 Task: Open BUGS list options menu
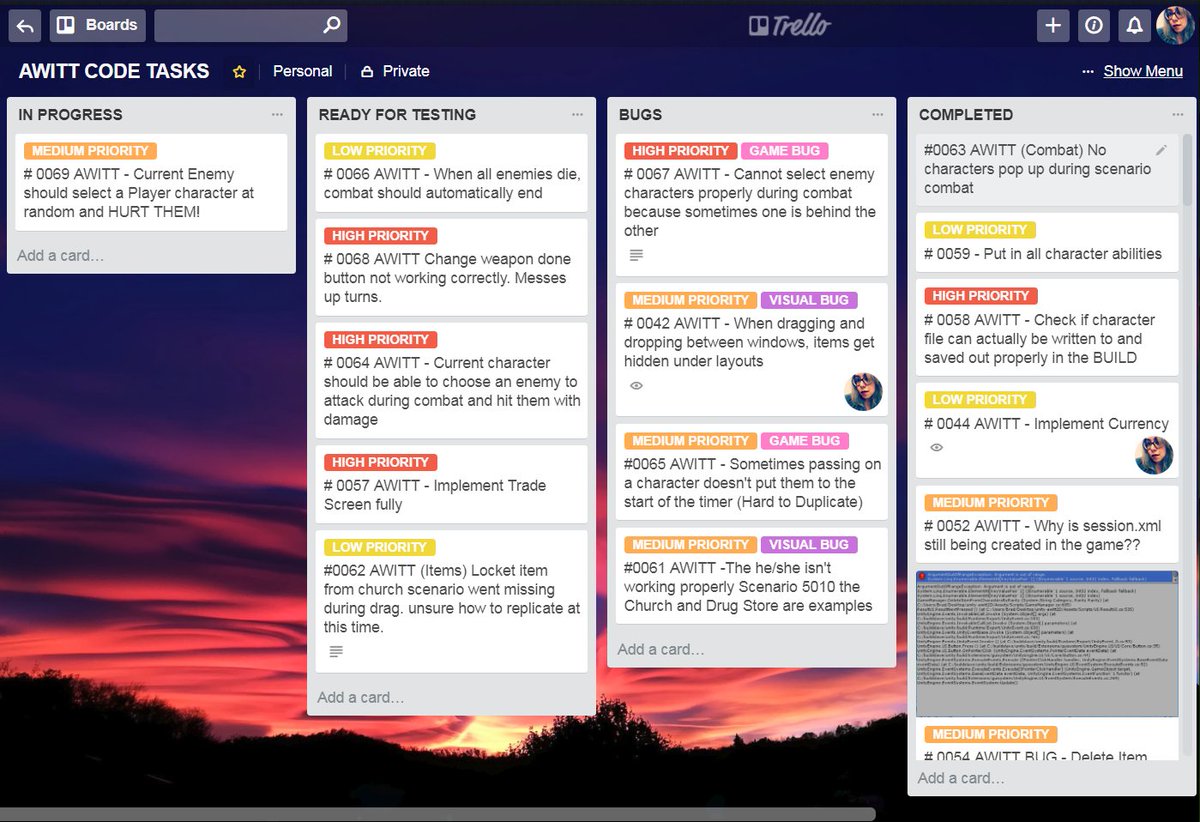point(877,115)
